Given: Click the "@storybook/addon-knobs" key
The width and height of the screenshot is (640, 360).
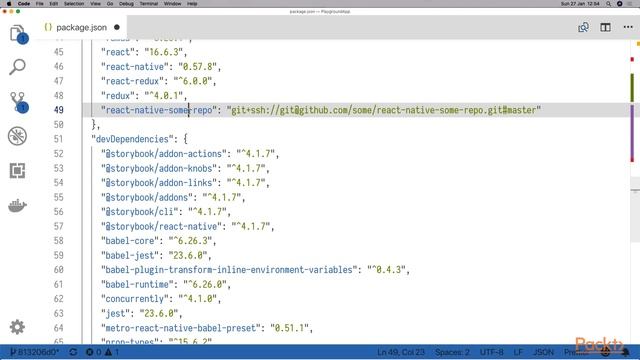Looking at the screenshot, I should (159, 168).
